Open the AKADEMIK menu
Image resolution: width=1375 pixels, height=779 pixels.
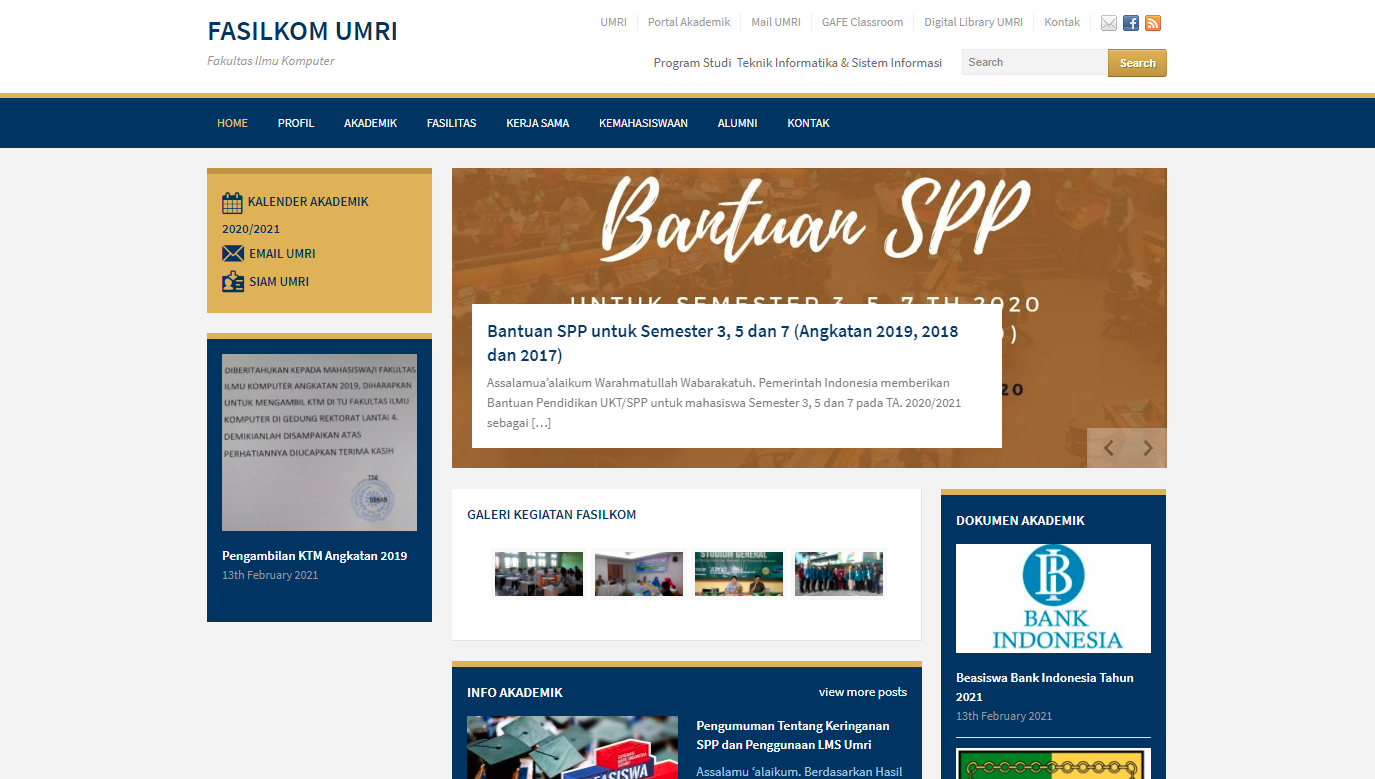pyautogui.click(x=370, y=123)
